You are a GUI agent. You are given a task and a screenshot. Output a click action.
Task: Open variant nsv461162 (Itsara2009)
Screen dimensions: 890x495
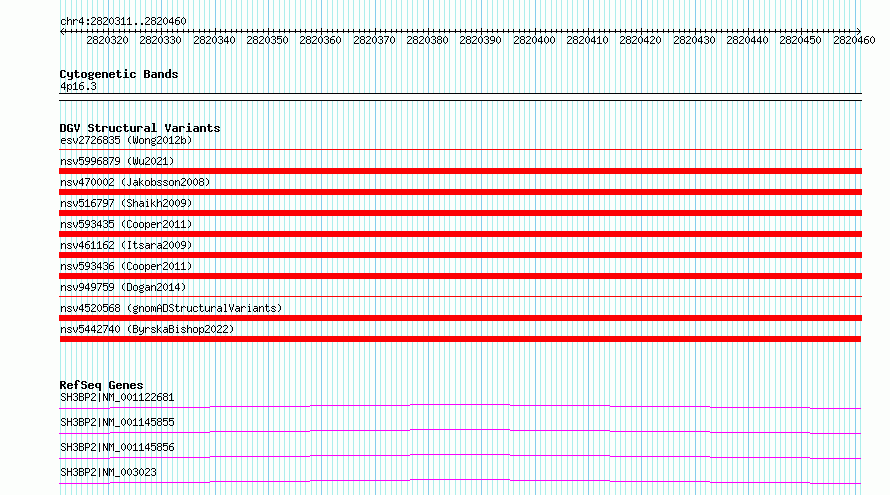coord(126,245)
